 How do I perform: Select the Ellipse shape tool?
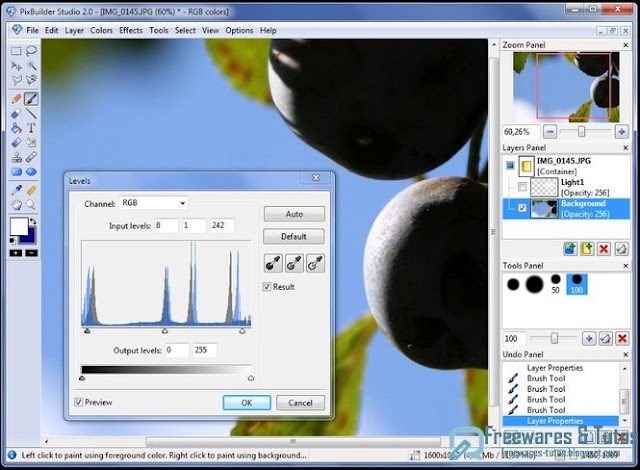[x=31, y=172]
